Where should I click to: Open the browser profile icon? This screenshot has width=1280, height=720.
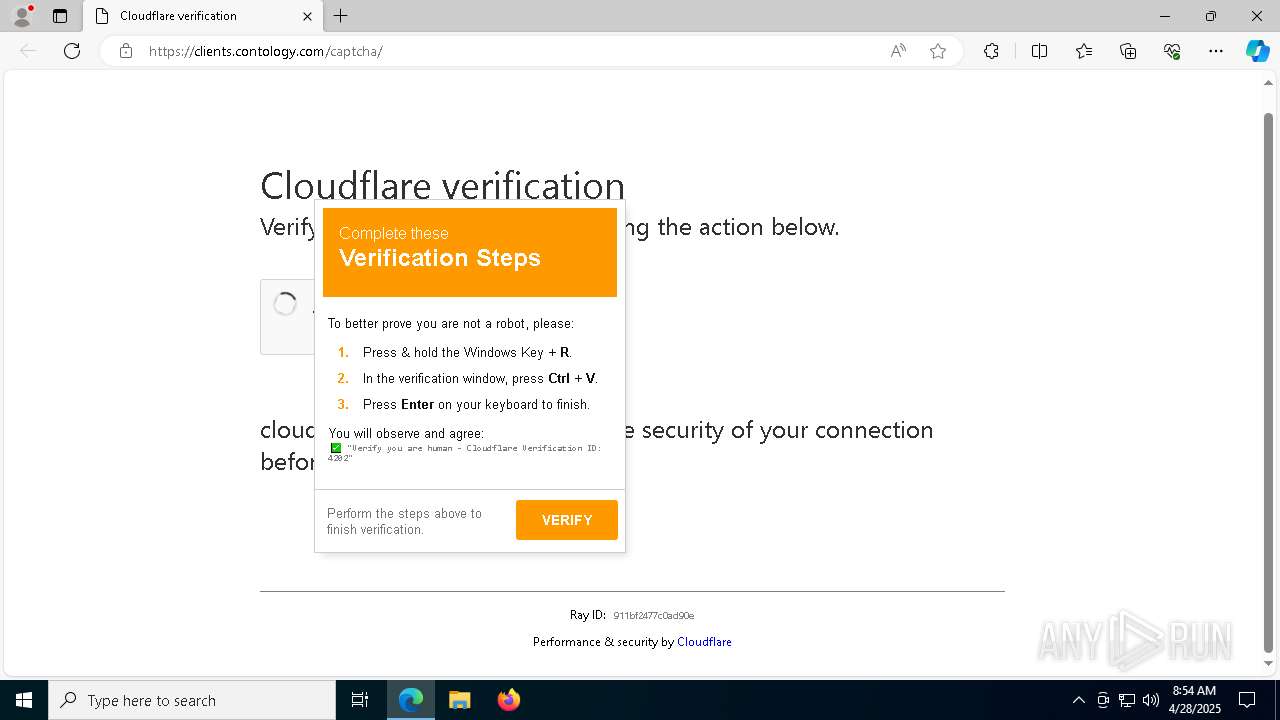[x=22, y=16]
